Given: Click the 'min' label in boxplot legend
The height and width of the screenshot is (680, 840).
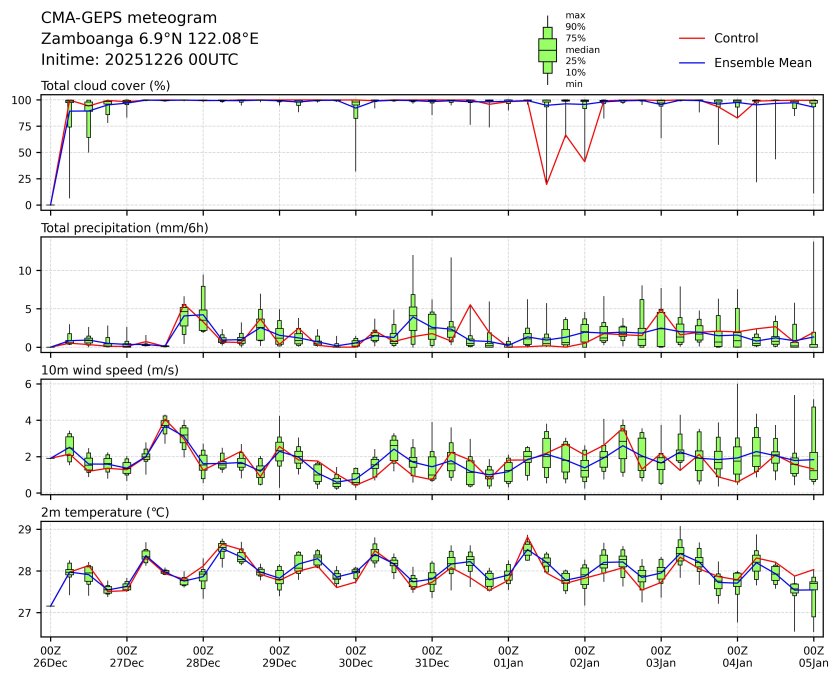Looking at the screenshot, I should point(574,84).
